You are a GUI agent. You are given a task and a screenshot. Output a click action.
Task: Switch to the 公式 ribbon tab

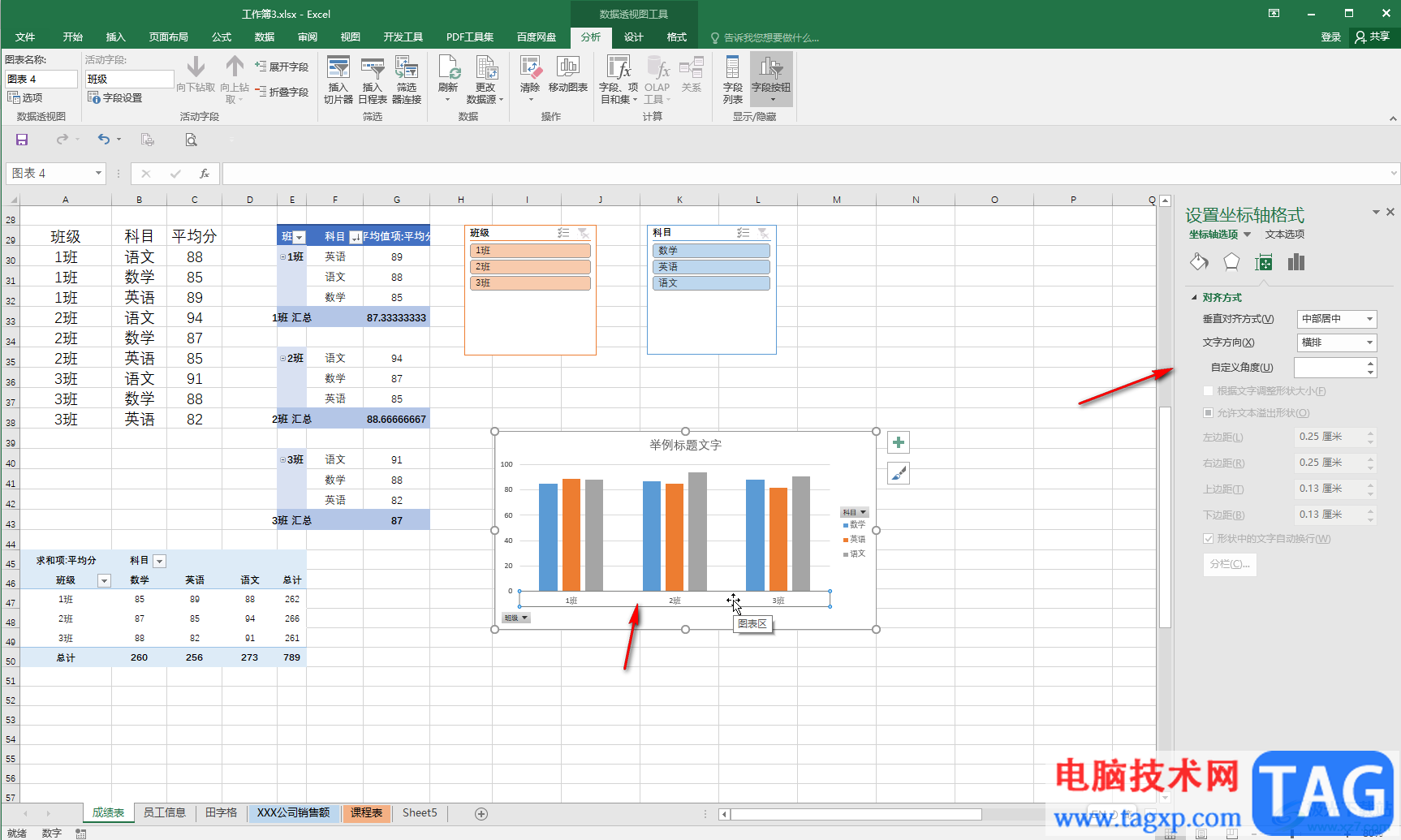(x=222, y=37)
